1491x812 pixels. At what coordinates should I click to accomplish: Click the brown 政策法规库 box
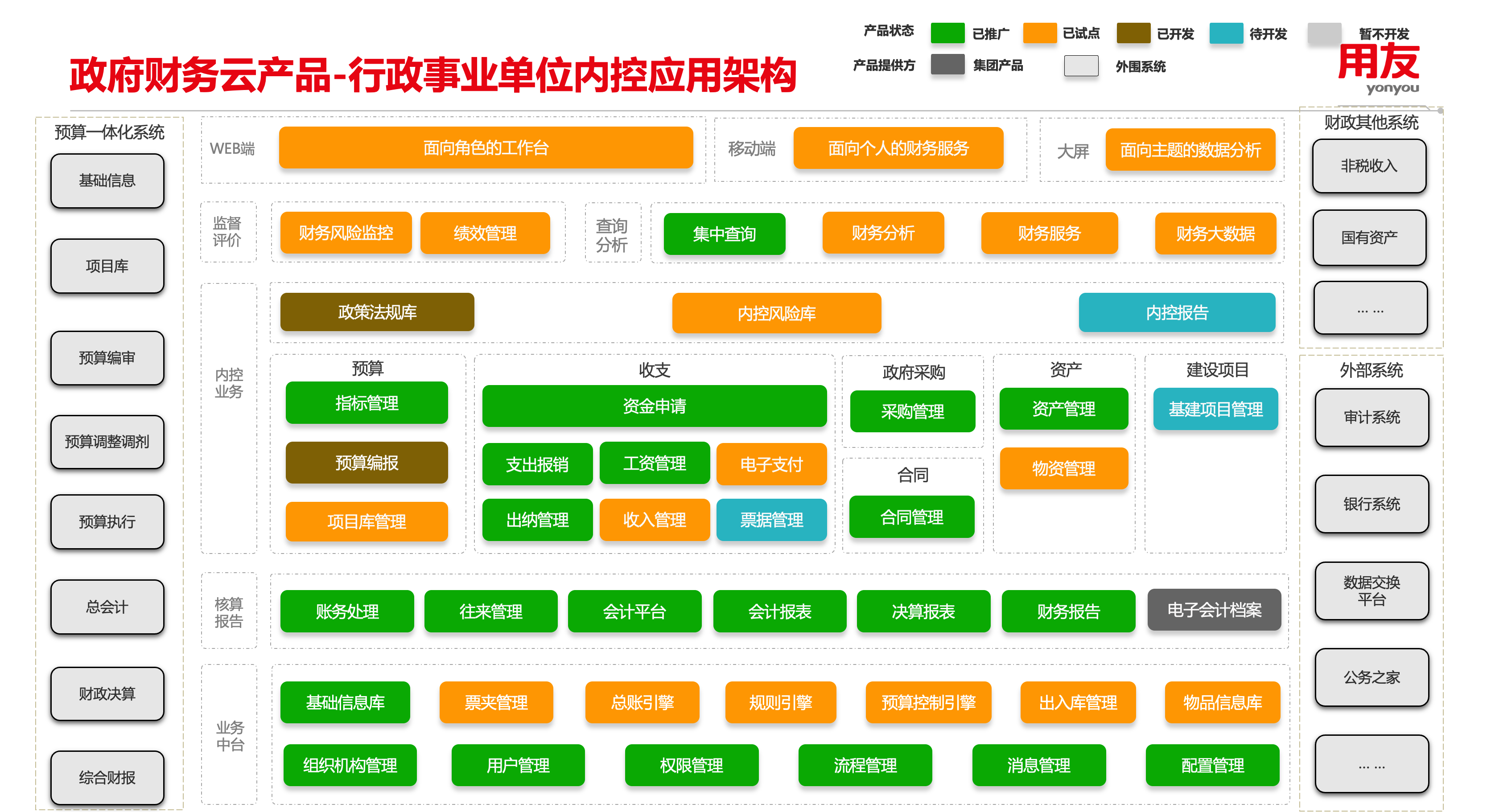377,312
